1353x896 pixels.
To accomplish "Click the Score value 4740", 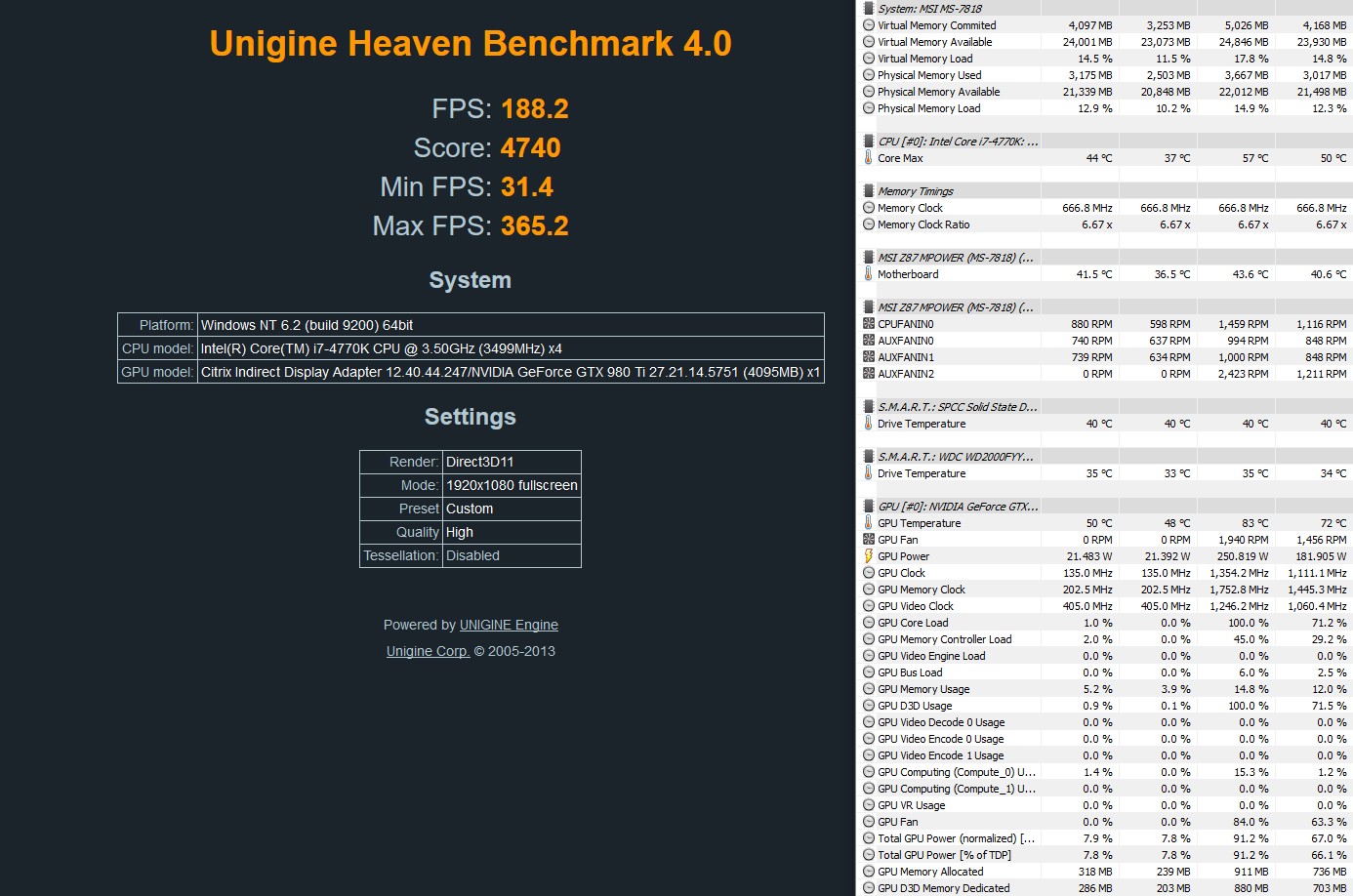I will [x=530, y=148].
